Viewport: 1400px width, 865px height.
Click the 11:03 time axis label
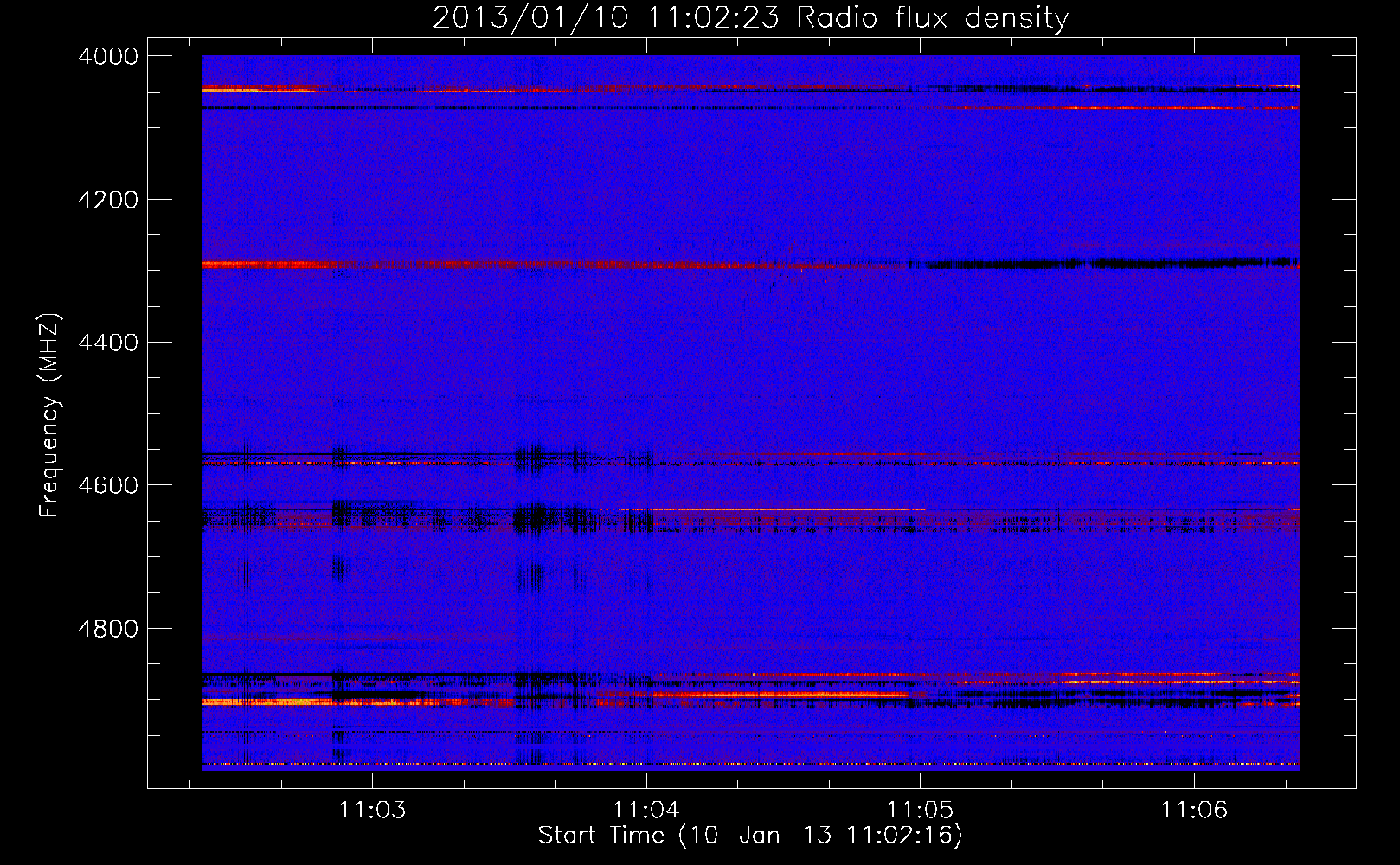tap(372, 810)
